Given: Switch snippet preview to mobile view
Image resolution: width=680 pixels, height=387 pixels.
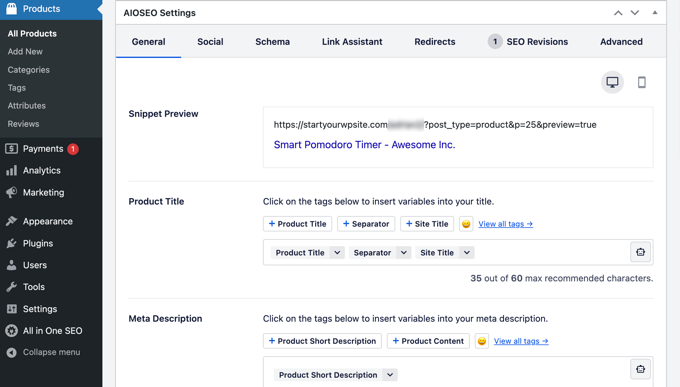Looking at the screenshot, I should [642, 82].
